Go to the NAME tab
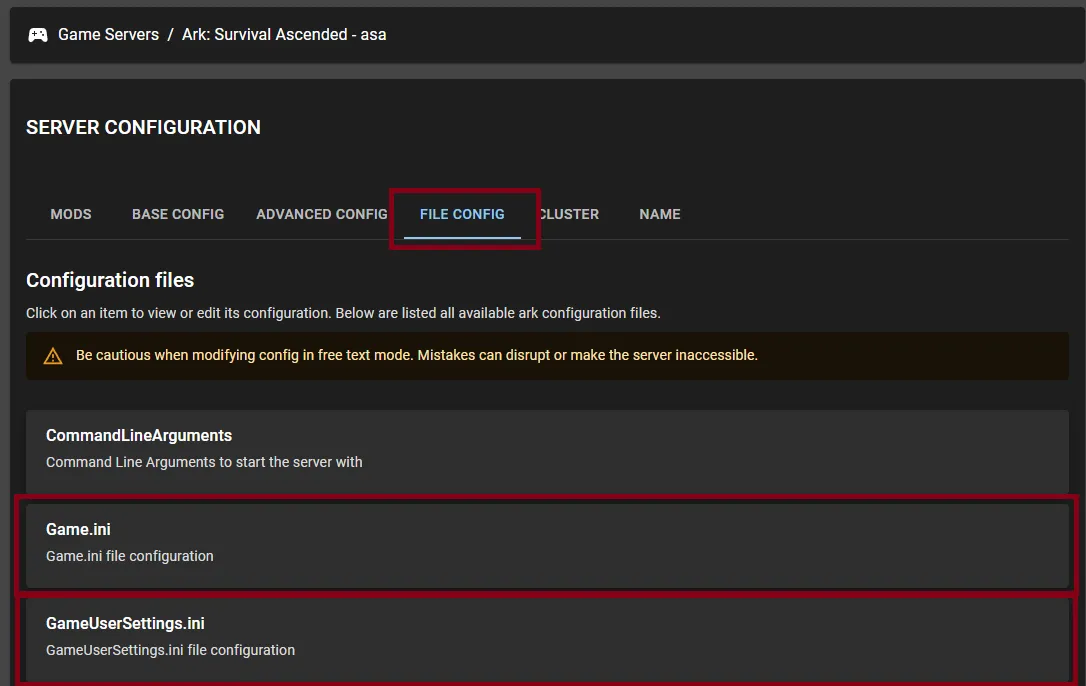1086x686 pixels. tap(660, 214)
